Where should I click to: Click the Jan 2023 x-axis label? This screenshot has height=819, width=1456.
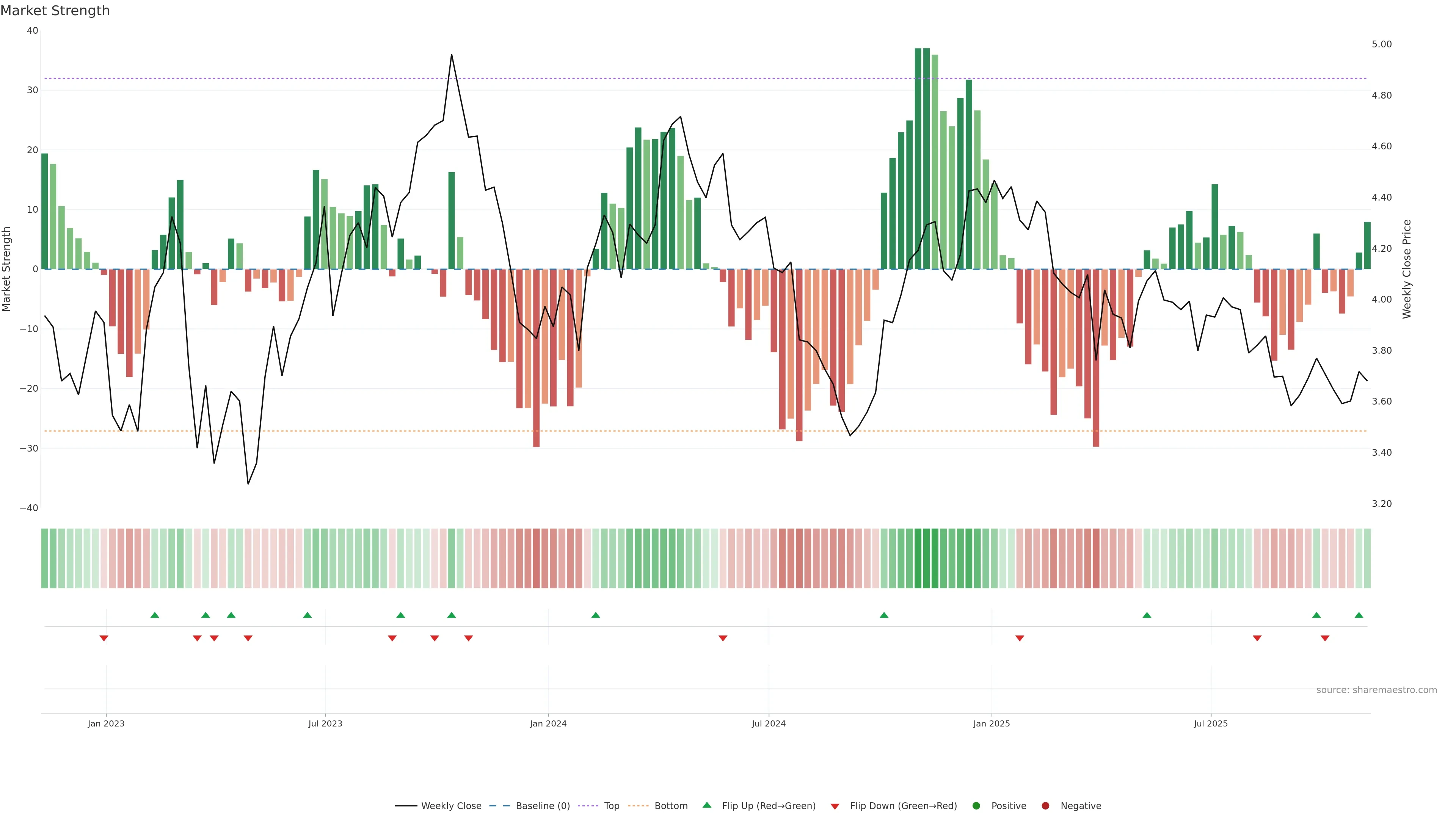coord(106,723)
